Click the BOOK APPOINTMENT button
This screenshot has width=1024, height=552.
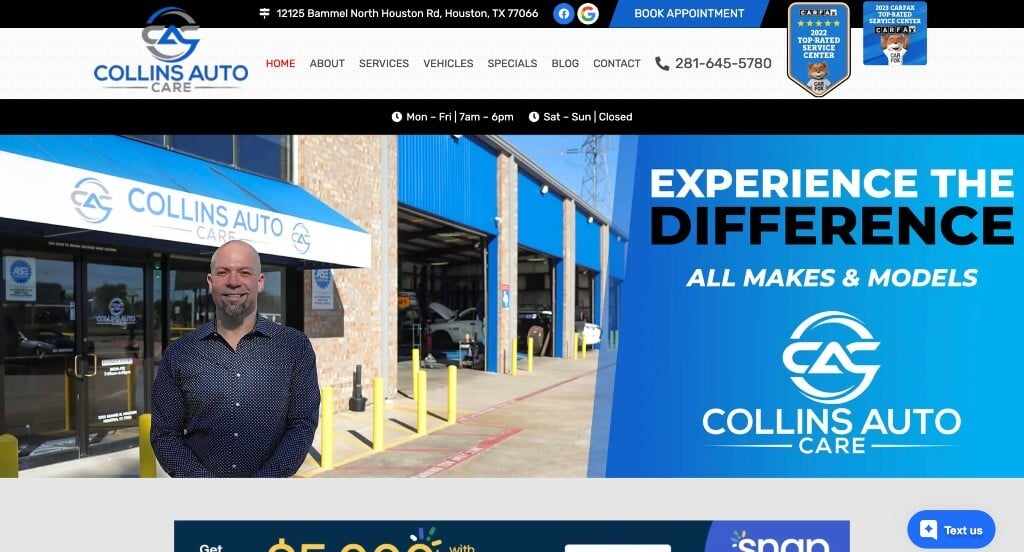[689, 14]
